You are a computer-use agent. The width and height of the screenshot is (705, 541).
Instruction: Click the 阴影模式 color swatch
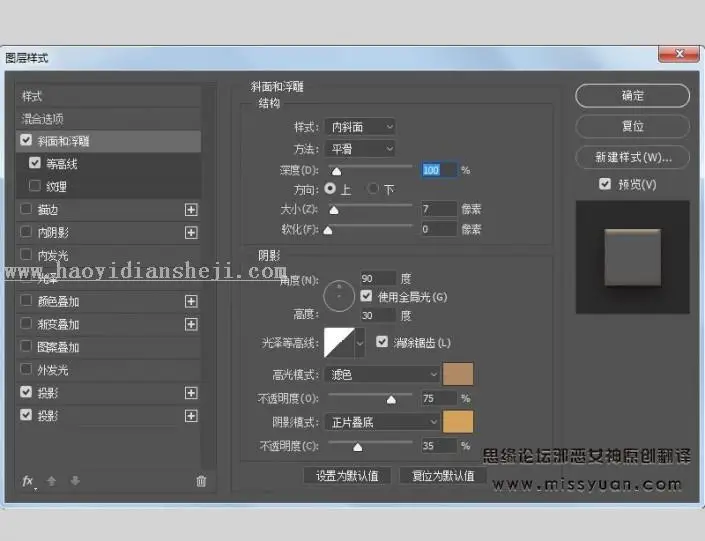[458, 422]
